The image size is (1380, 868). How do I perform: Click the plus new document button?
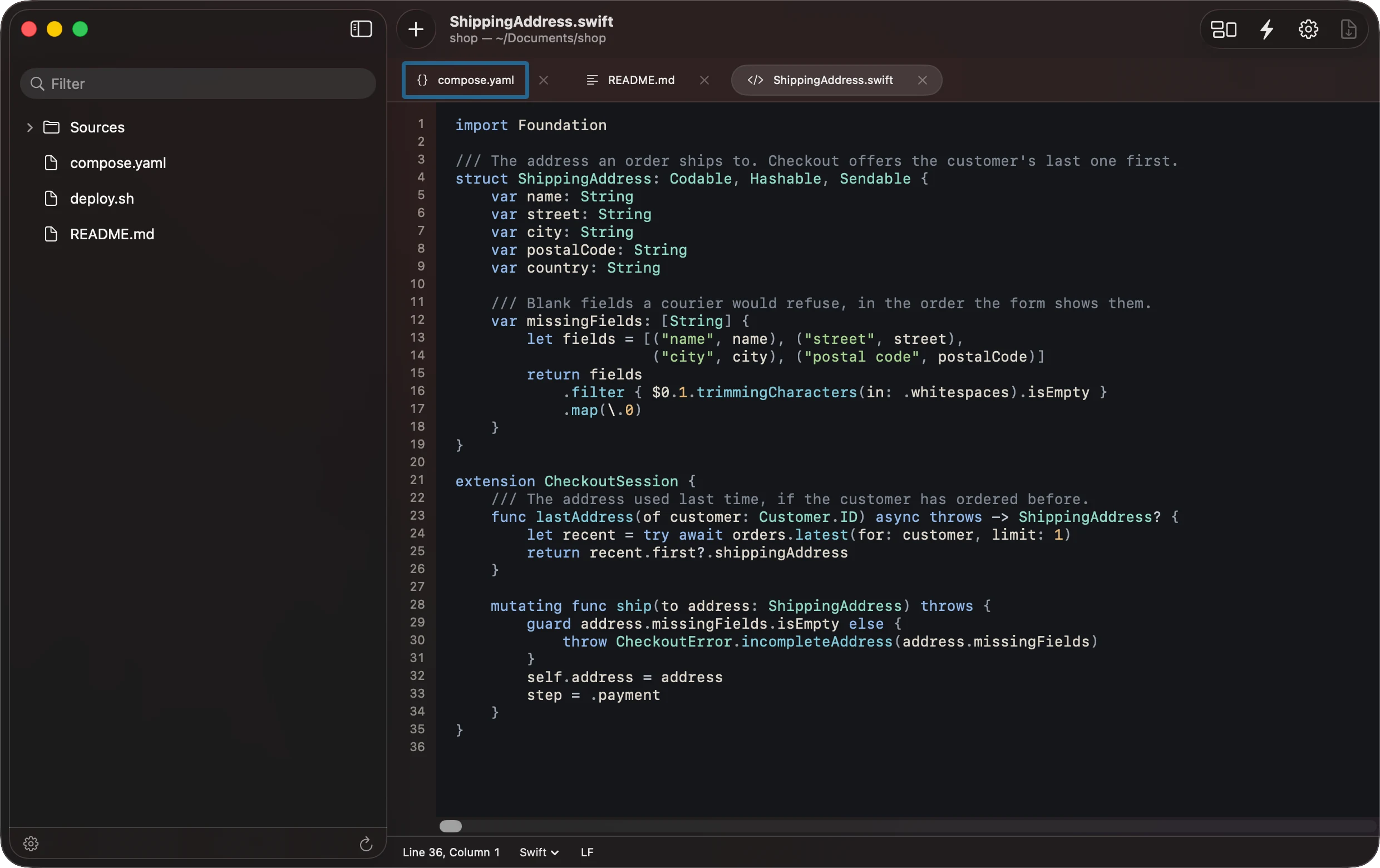coord(416,28)
